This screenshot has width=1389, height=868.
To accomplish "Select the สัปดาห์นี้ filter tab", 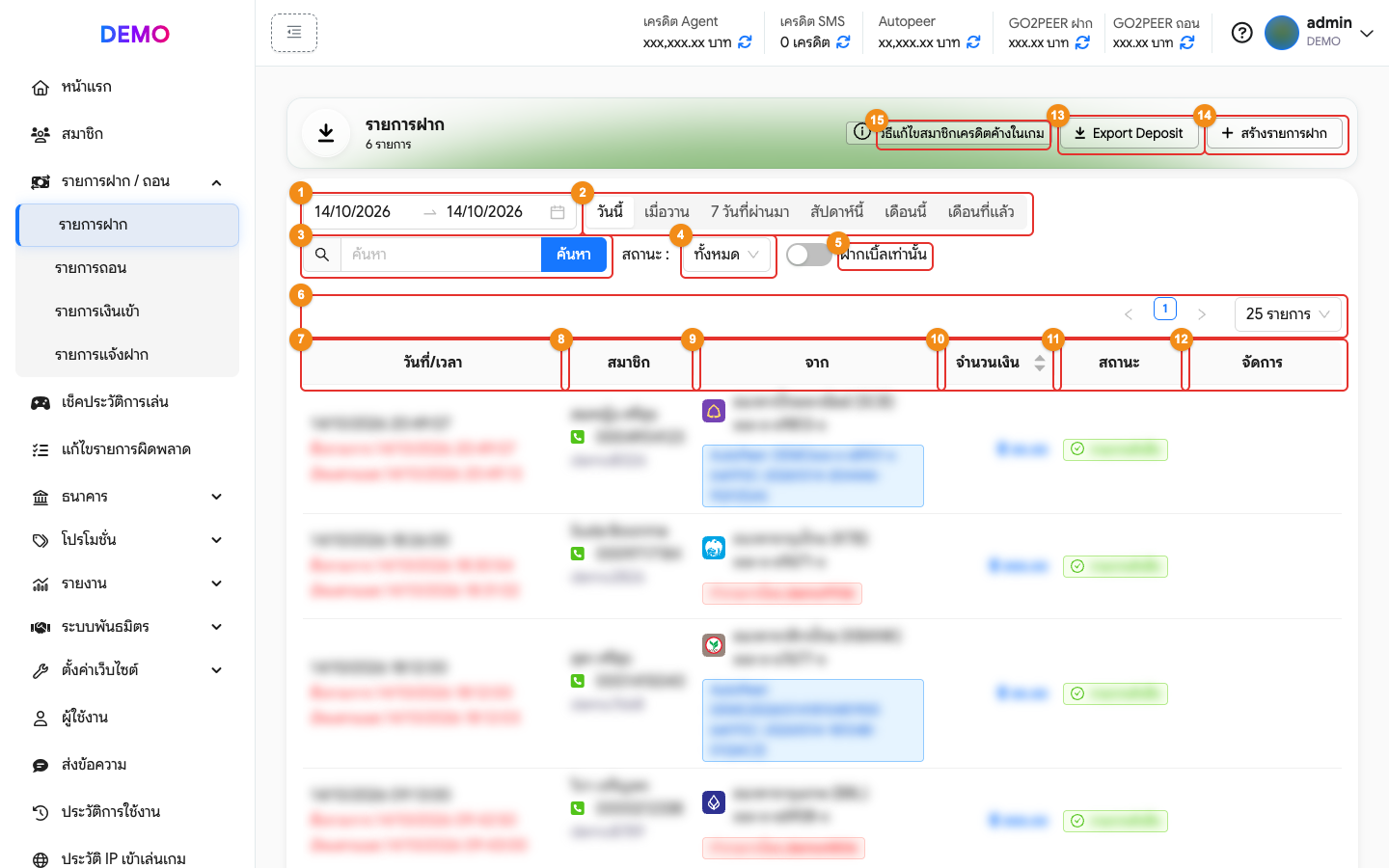I will pos(836,212).
